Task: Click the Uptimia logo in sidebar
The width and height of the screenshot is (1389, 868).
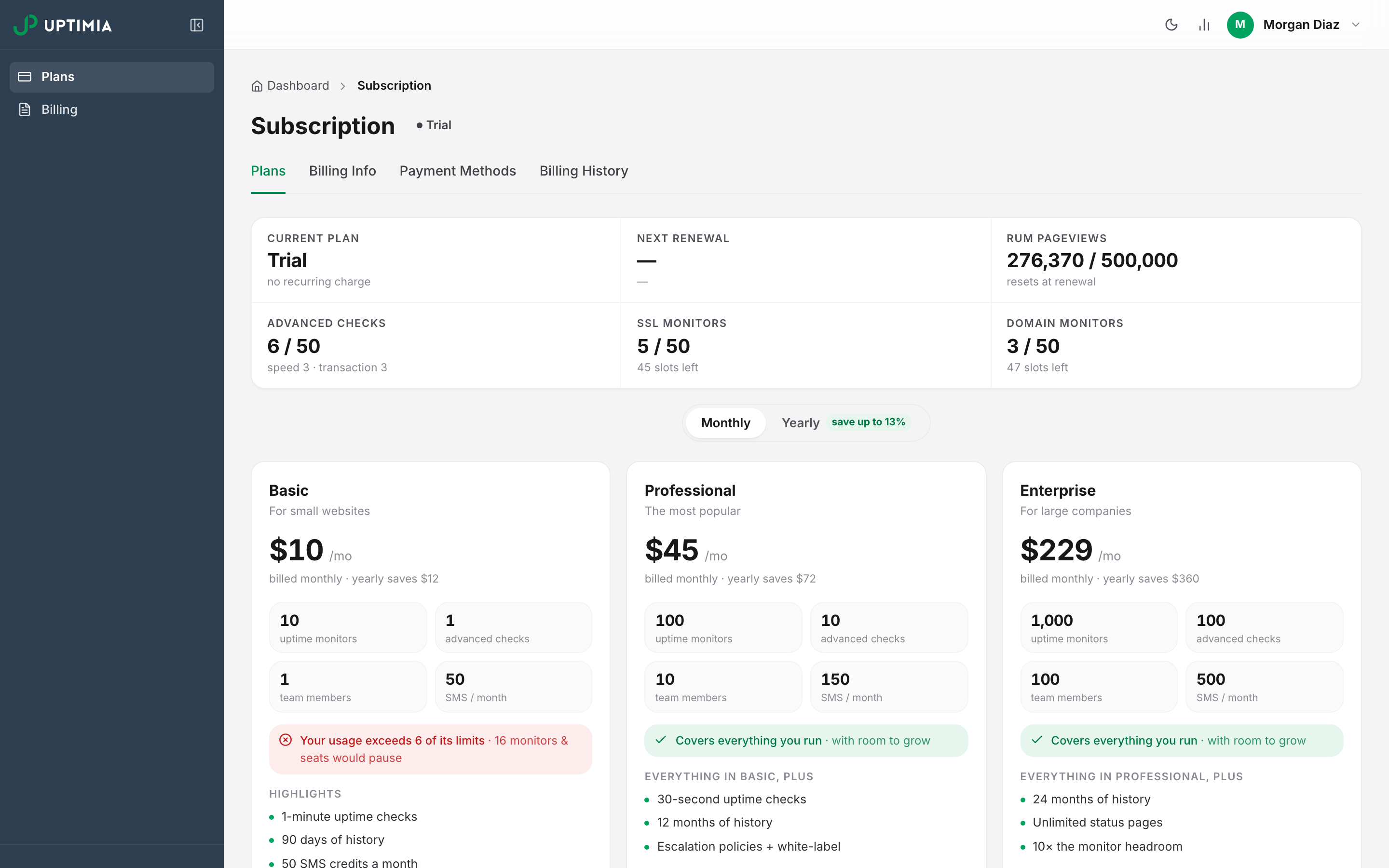Action: point(63,25)
